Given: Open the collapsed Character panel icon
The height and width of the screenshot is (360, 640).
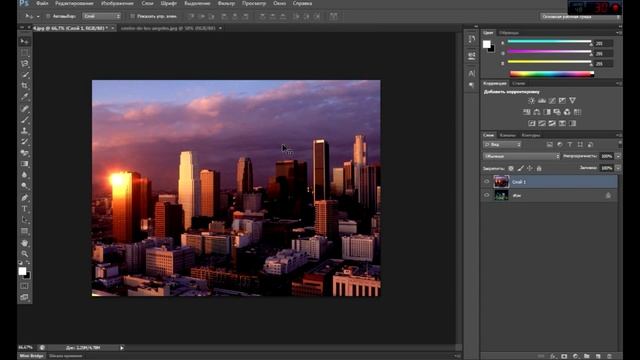Looking at the screenshot, I should click(472, 73).
